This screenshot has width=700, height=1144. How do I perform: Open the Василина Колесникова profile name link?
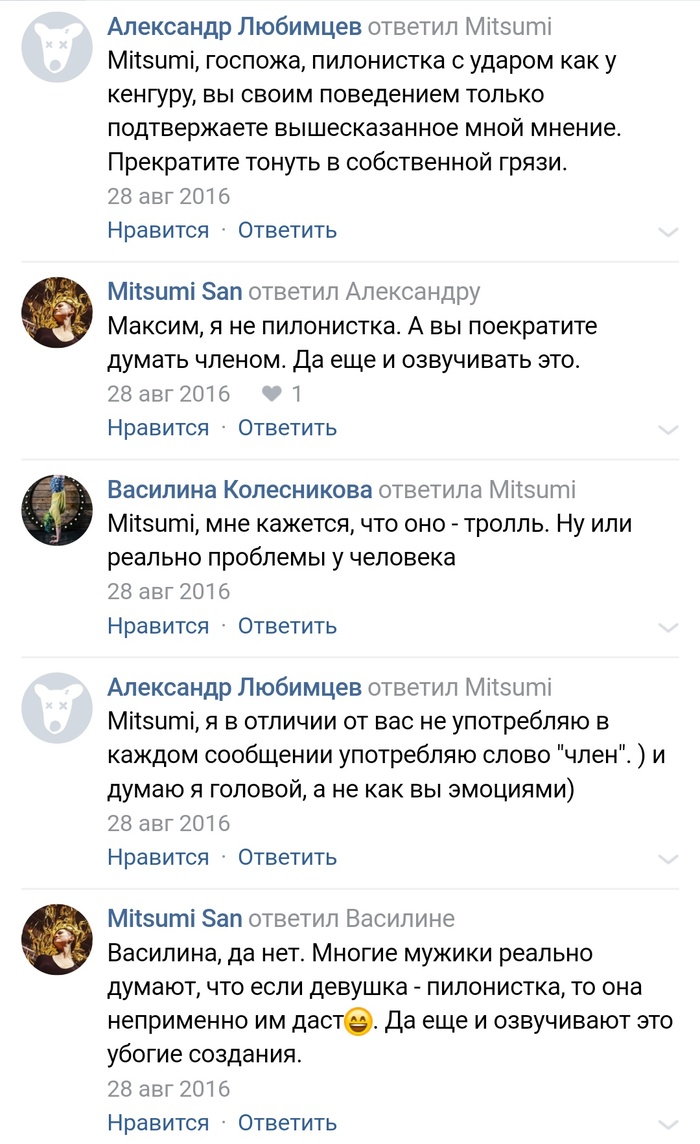click(240, 489)
